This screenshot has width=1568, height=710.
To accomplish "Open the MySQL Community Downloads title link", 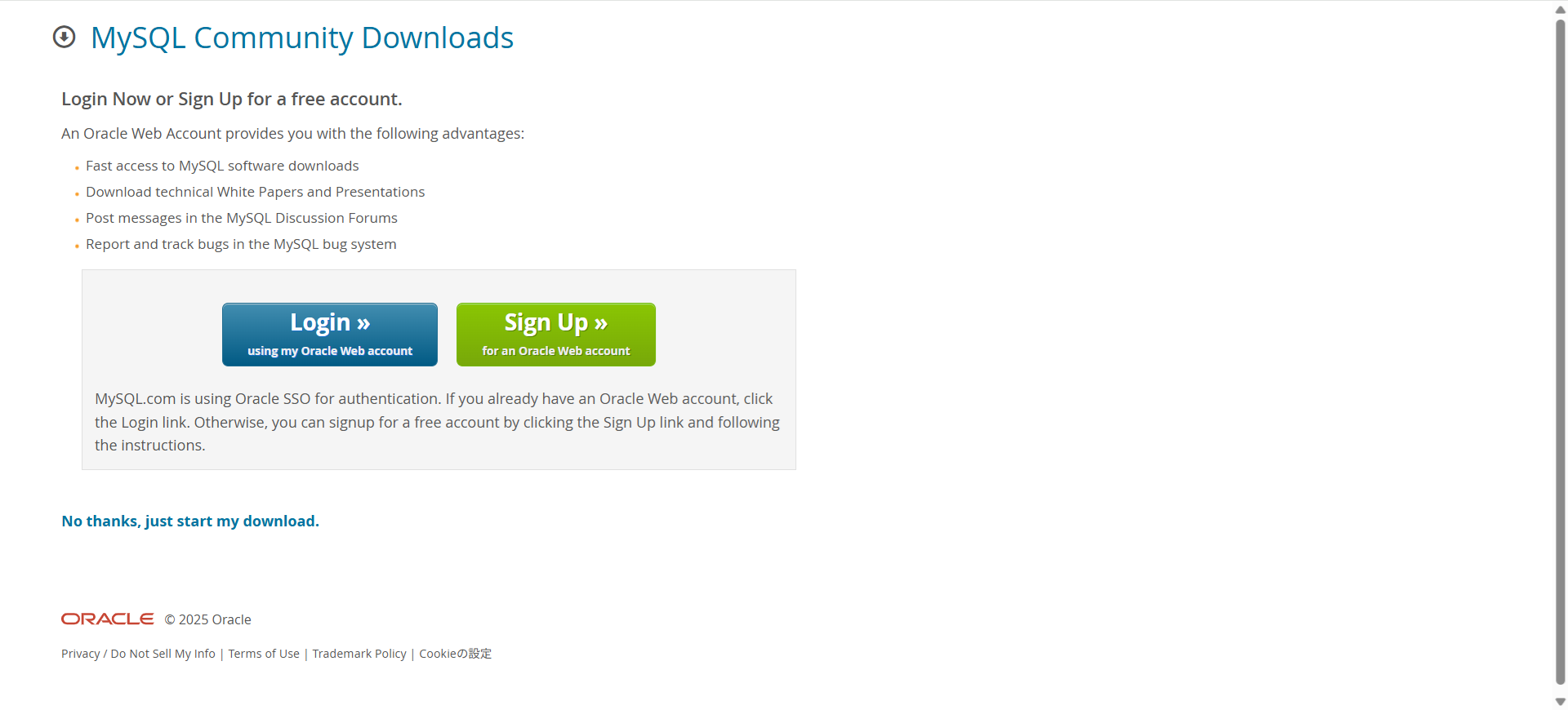I will [x=302, y=38].
